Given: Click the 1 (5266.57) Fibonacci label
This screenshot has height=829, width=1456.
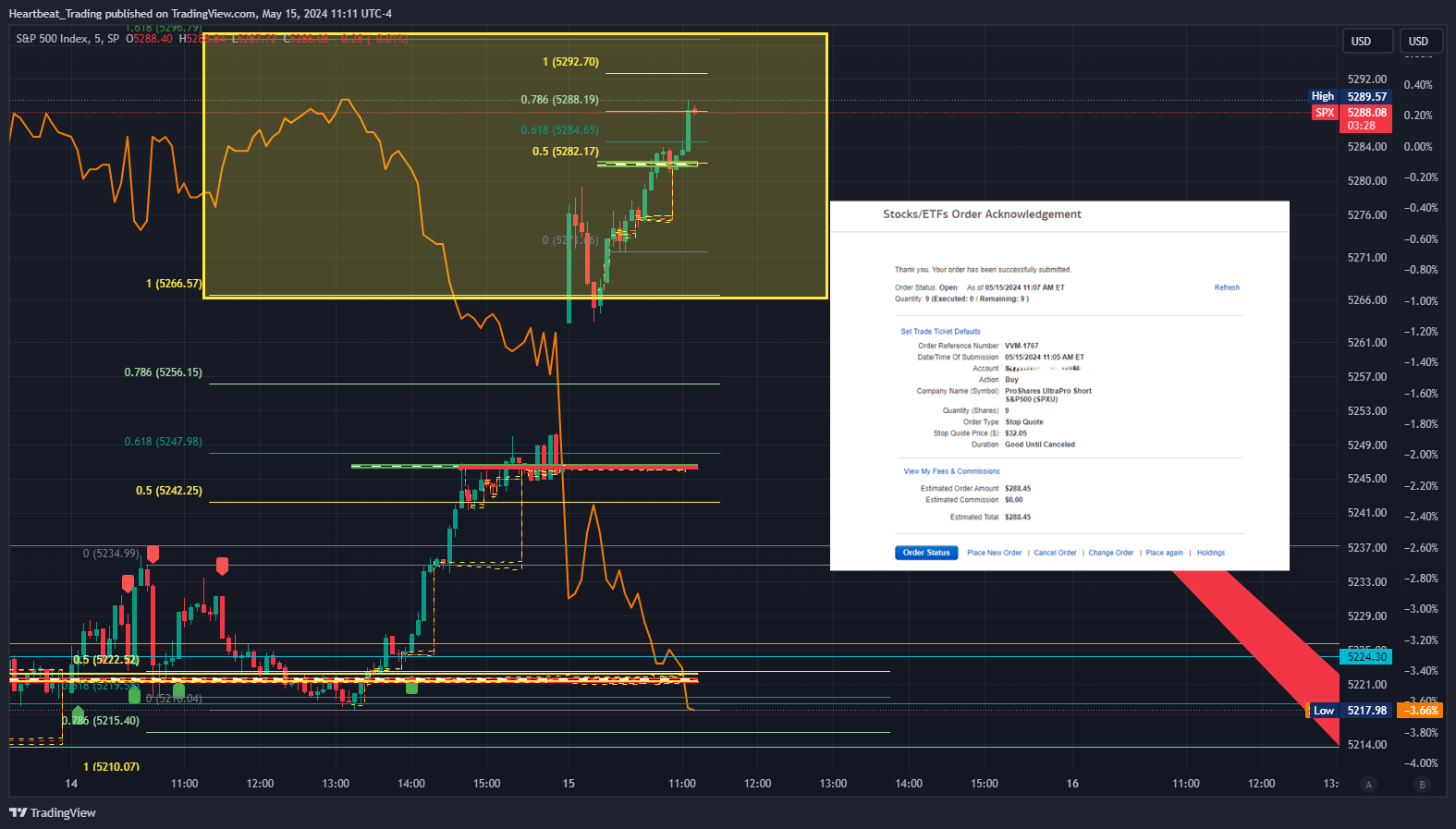Looking at the screenshot, I should point(174,284).
